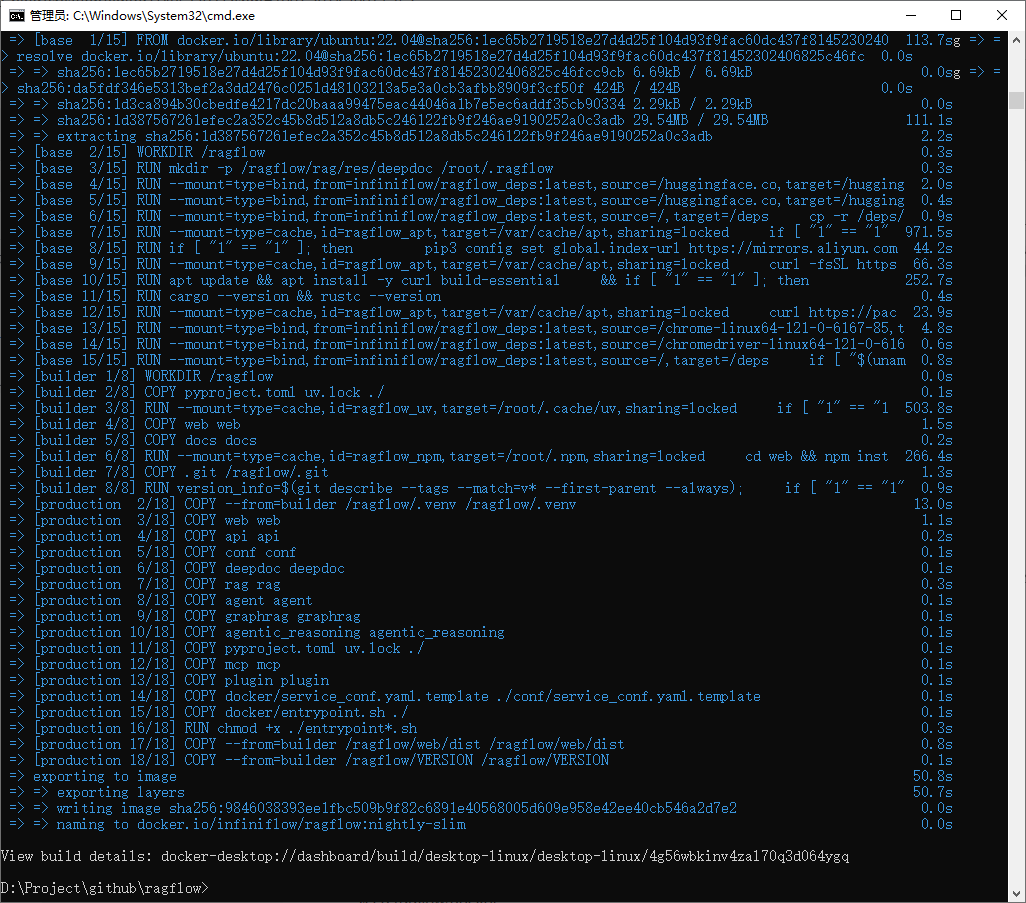Click the window title text cmd.exe

142,16
